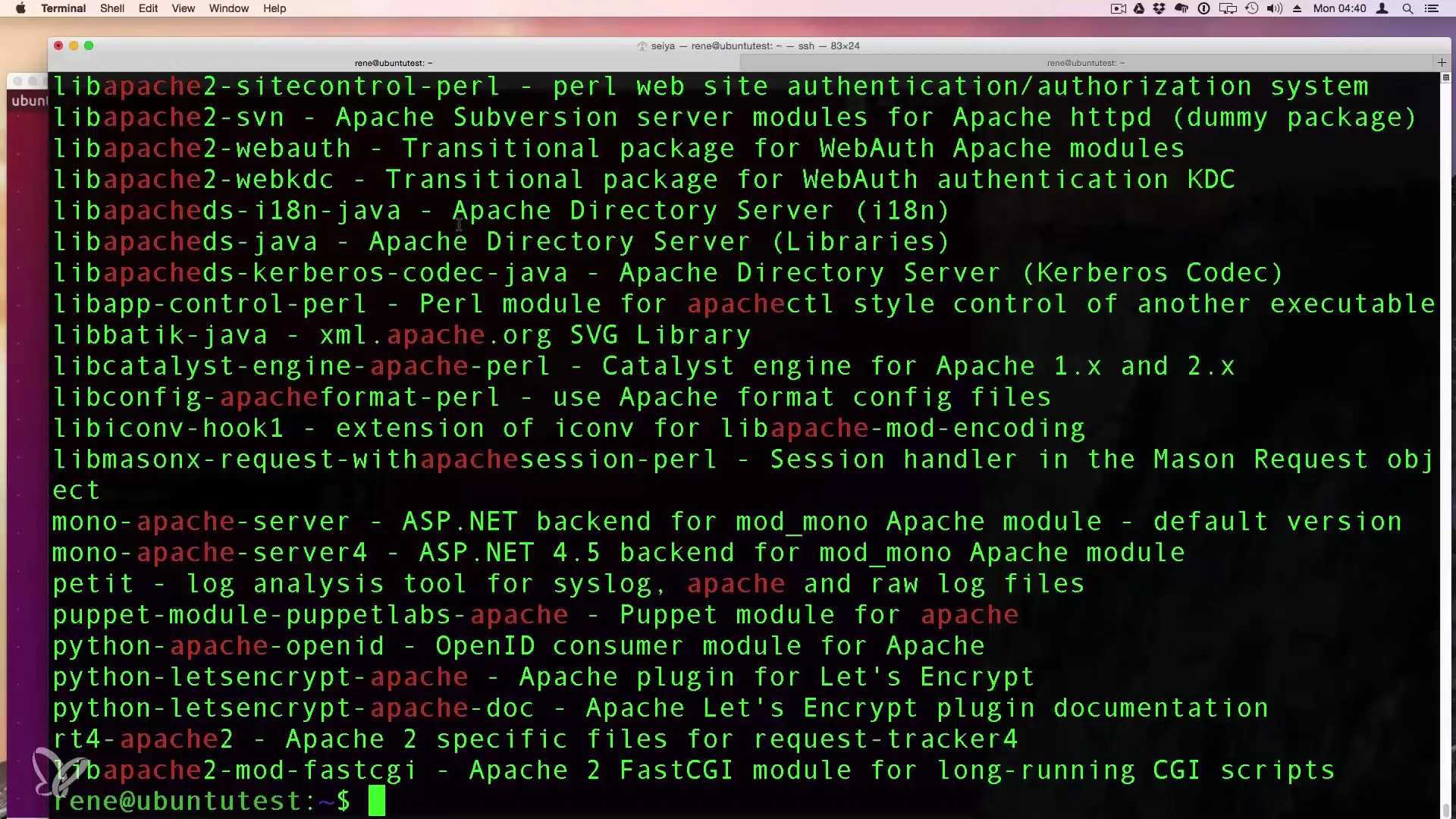Click the text 'libmasonx-request-withapachesession-perl'
Image resolution: width=1456 pixels, height=819 pixels.
point(385,460)
